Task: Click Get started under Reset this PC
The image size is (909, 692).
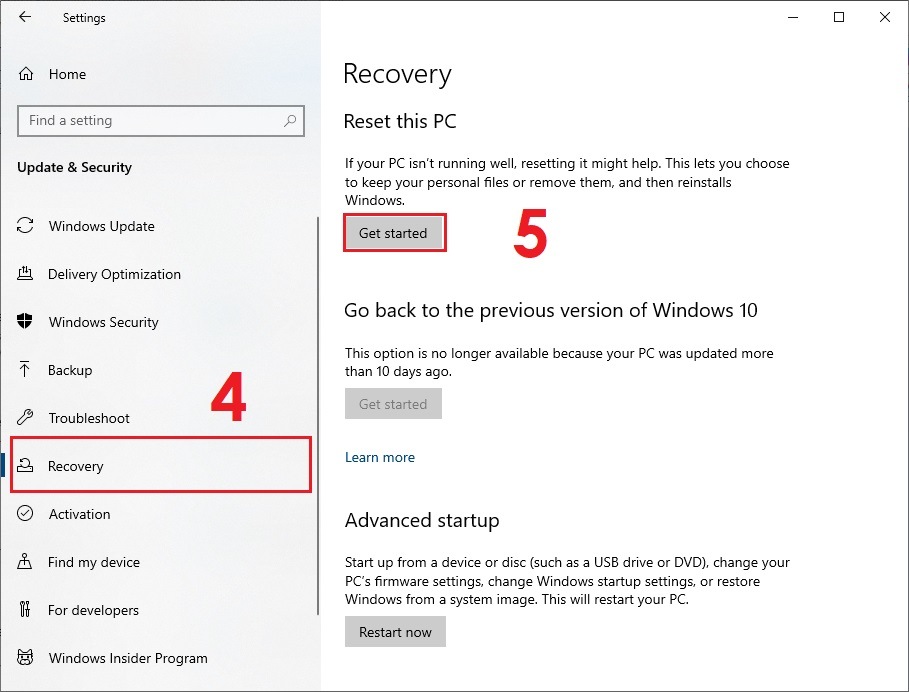Action: click(x=394, y=232)
